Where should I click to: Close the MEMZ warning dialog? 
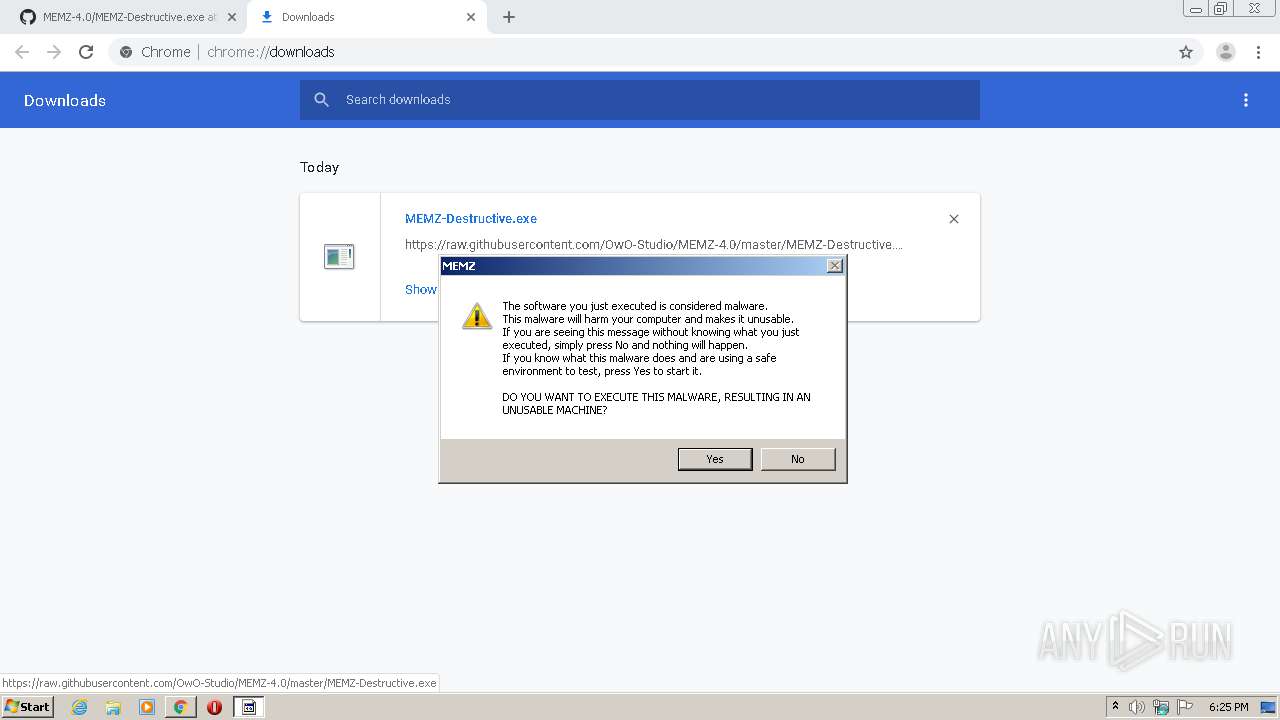click(835, 266)
